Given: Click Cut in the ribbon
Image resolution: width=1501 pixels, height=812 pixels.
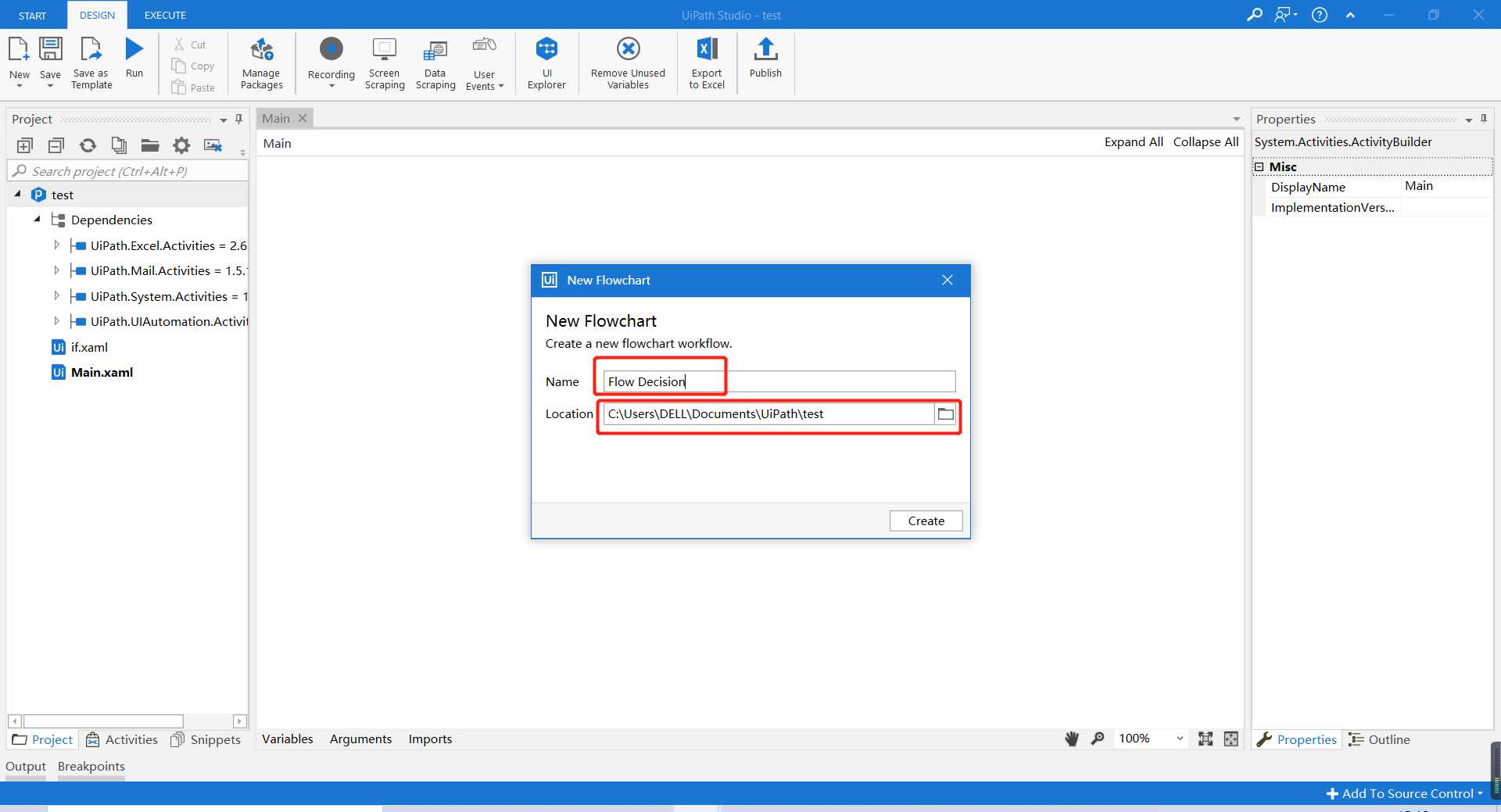Looking at the screenshot, I should pyautogui.click(x=190, y=45).
